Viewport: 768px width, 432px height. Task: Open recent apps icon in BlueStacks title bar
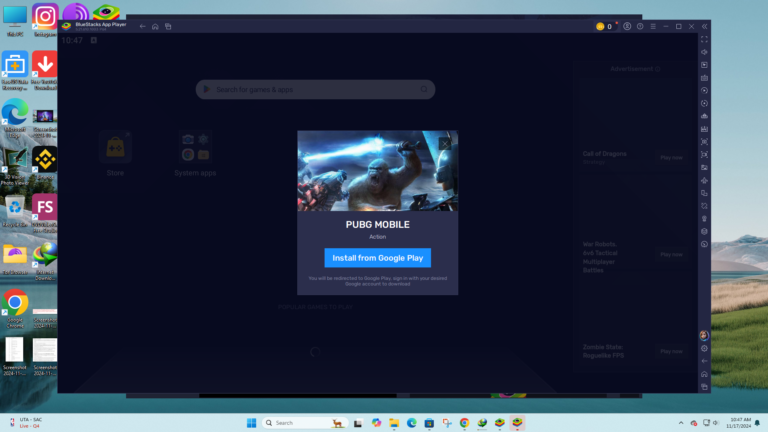click(x=168, y=26)
